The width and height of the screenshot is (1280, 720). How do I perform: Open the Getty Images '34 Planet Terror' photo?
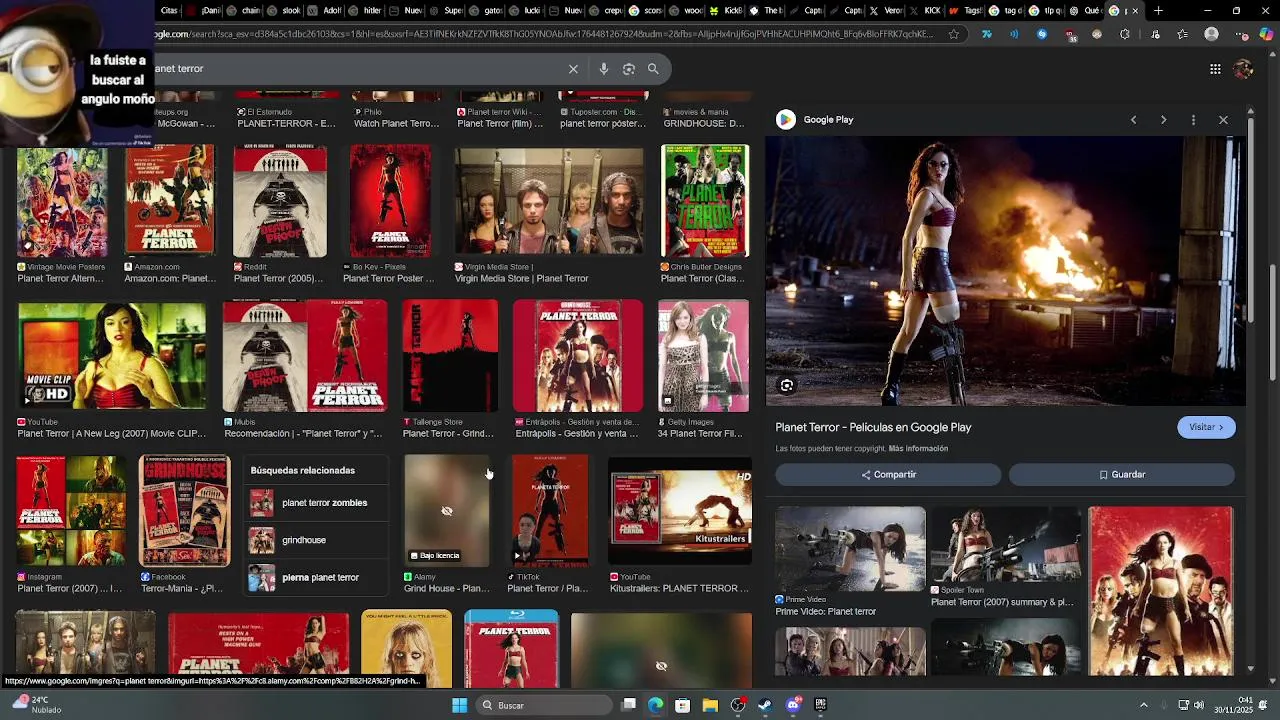[703, 356]
